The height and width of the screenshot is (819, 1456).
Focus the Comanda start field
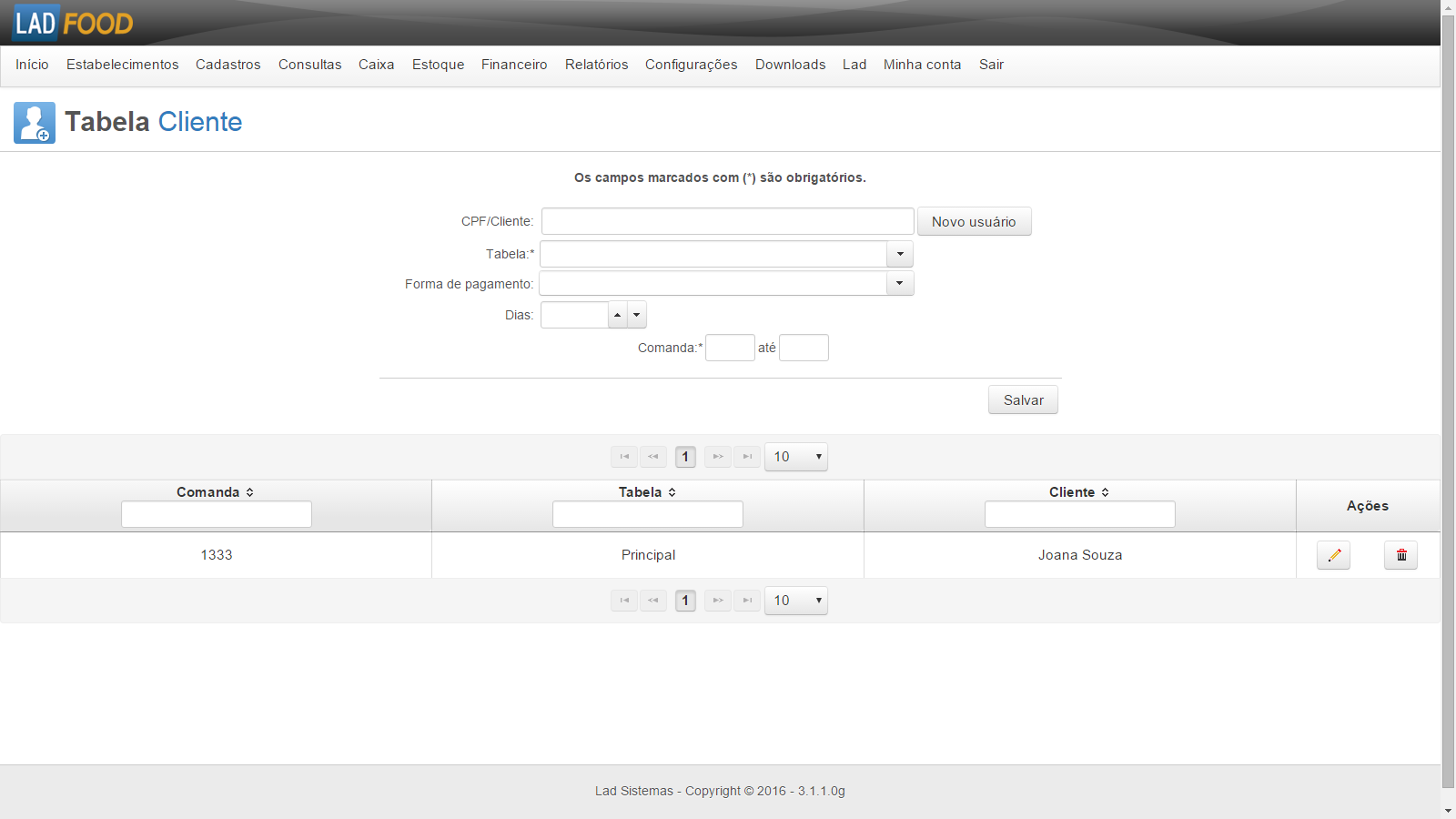[x=730, y=348]
